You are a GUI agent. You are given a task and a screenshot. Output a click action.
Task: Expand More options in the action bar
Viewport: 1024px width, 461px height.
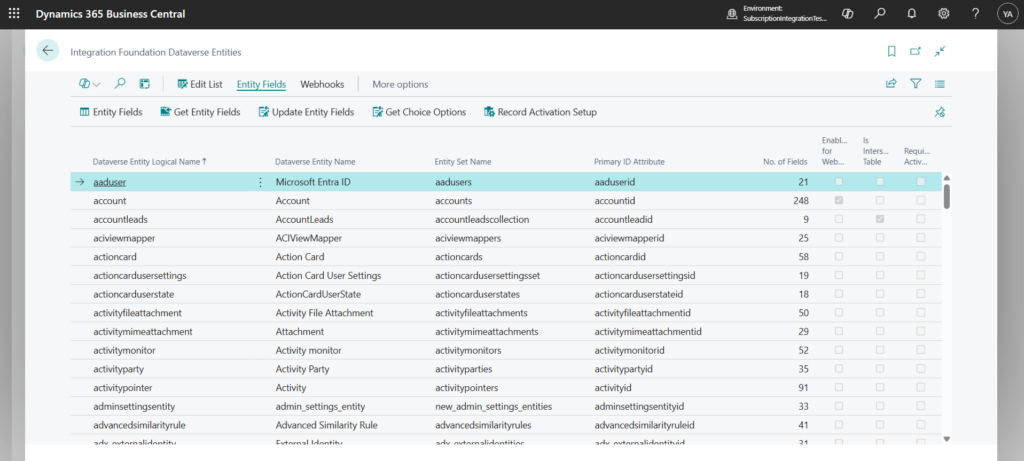pos(400,84)
